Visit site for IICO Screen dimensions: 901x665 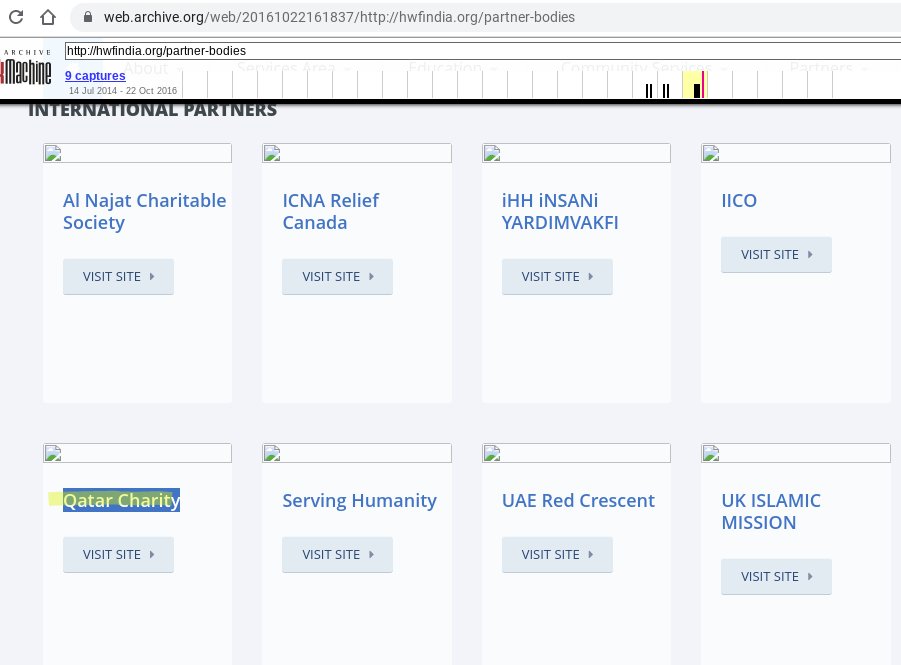[776, 255]
